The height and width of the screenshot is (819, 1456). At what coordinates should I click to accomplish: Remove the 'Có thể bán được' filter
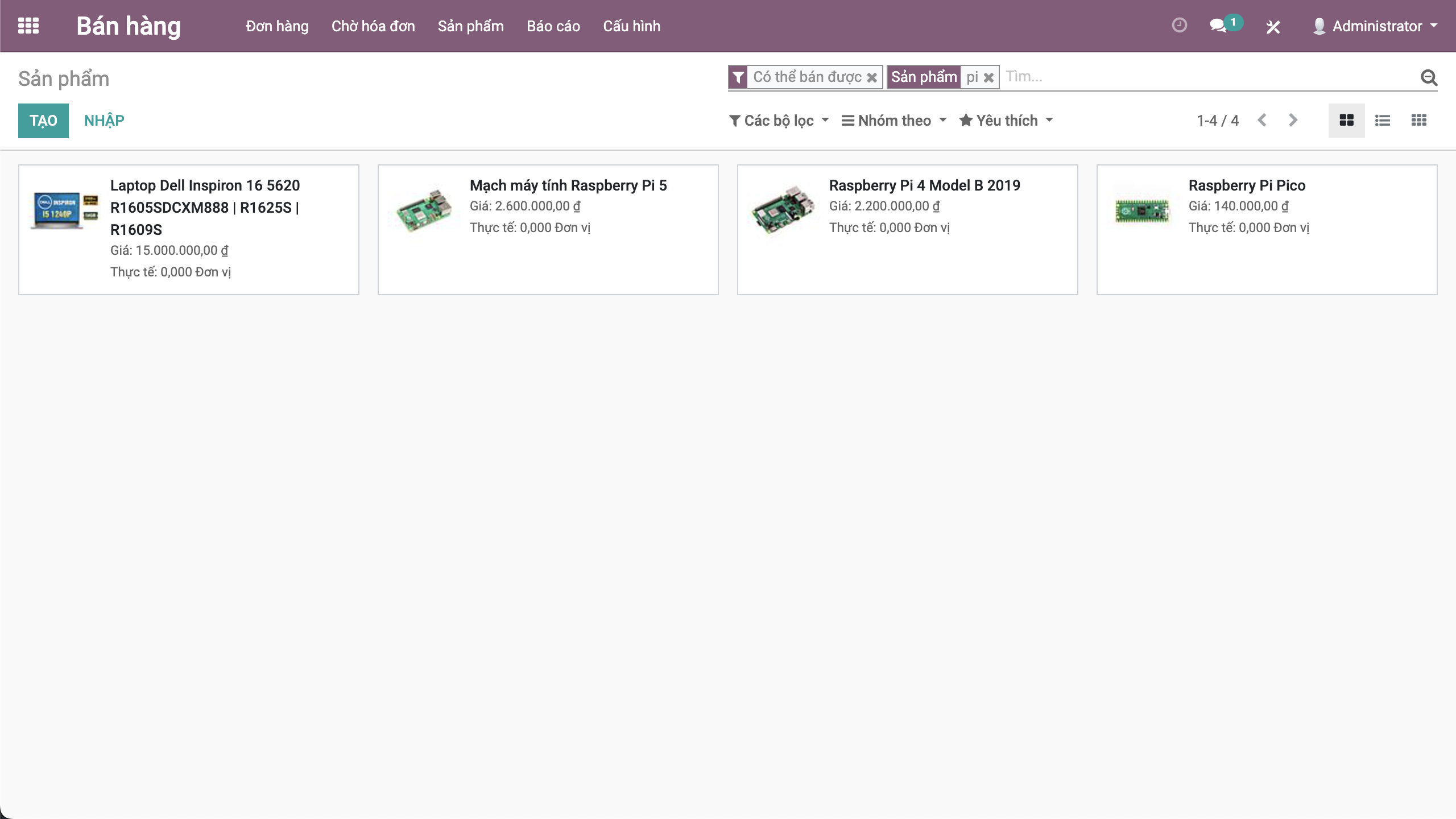coord(872,77)
